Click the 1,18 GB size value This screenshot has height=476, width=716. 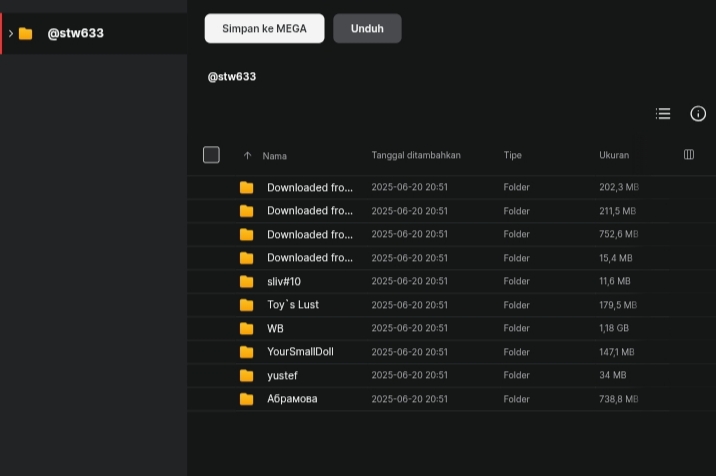(614, 328)
